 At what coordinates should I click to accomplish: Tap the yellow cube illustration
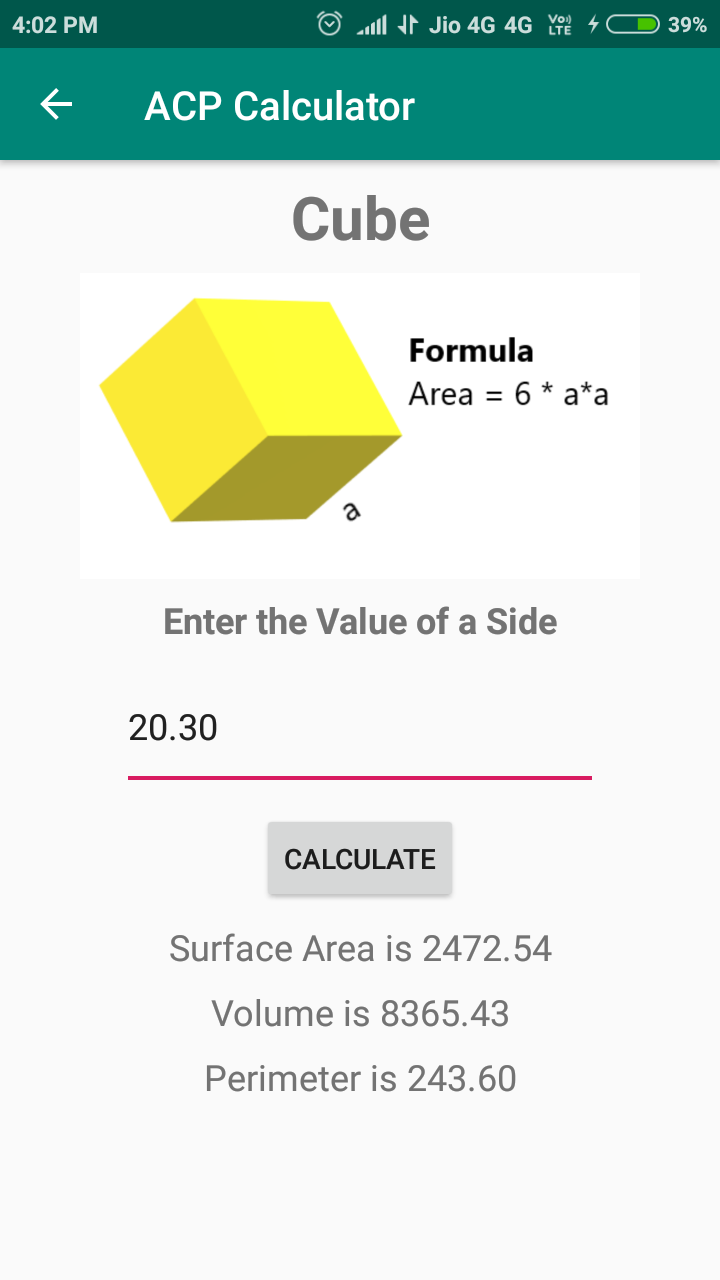[250, 410]
